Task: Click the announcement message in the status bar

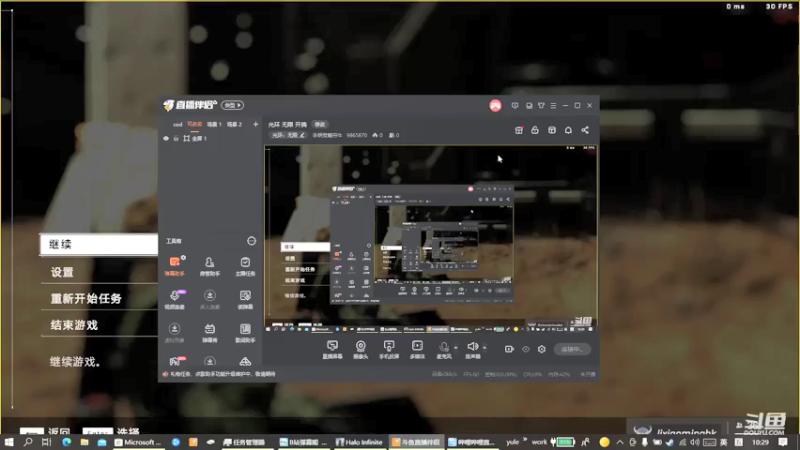Action: (x=223, y=374)
